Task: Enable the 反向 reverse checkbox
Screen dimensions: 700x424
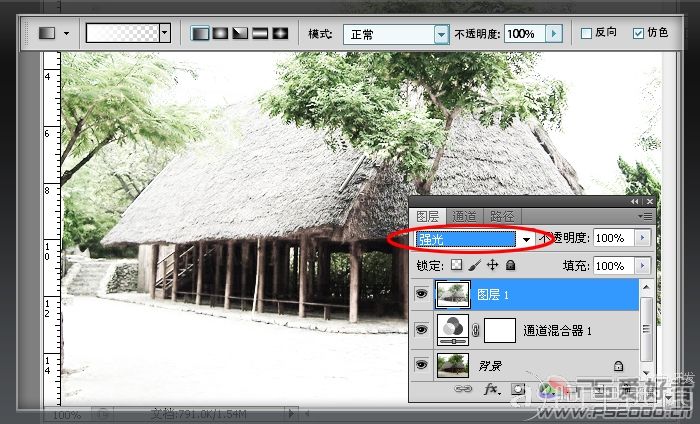Action: pyautogui.click(x=586, y=33)
